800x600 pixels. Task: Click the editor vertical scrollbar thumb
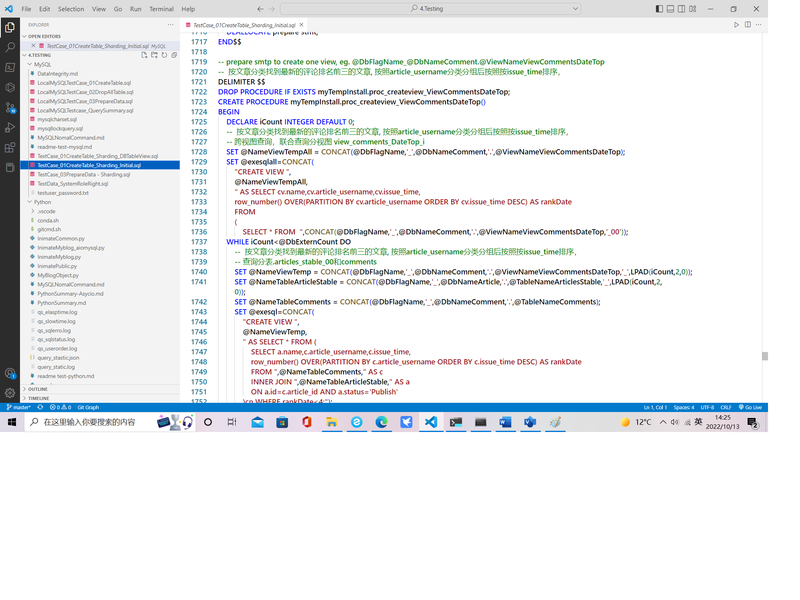(x=764, y=356)
